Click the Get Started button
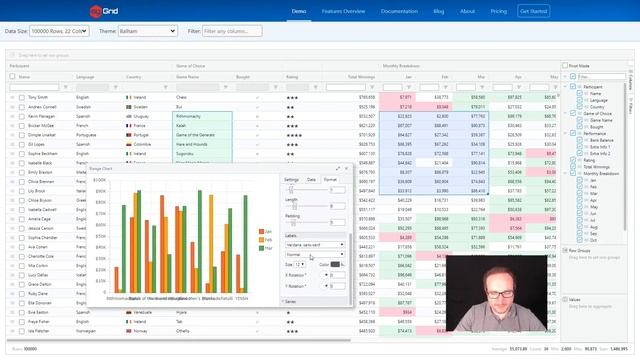 [533, 11]
